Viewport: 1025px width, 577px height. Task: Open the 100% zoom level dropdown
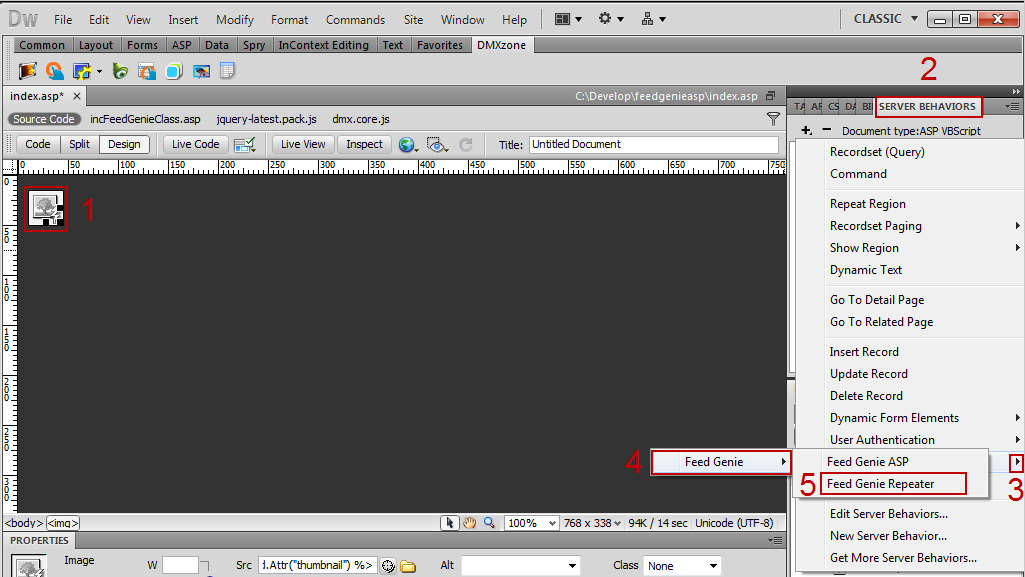click(531, 523)
